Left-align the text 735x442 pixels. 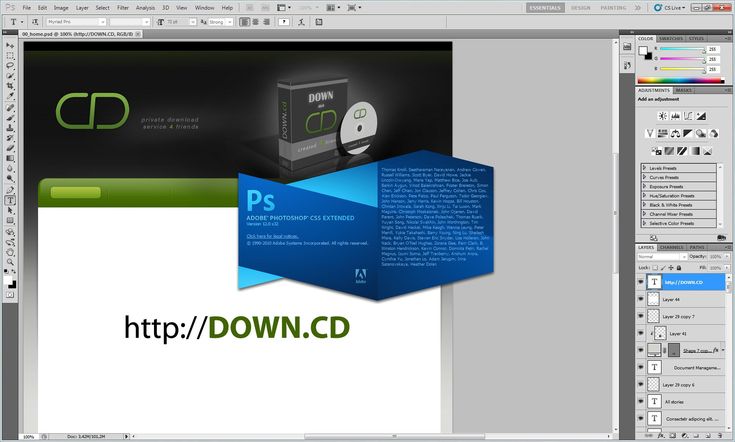coord(244,22)
